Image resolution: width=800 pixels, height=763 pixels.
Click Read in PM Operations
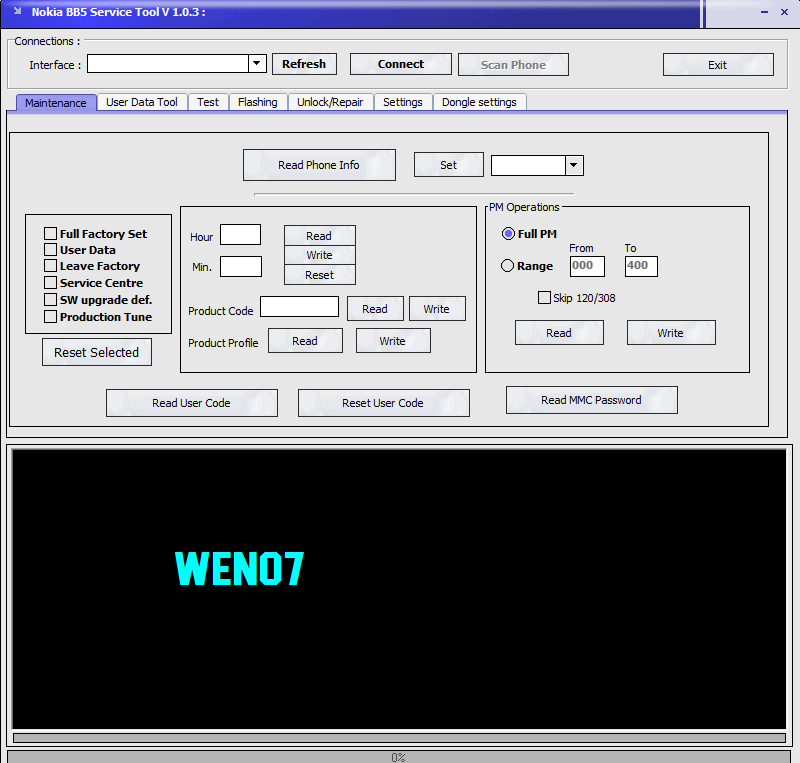(x=559, y=333)
